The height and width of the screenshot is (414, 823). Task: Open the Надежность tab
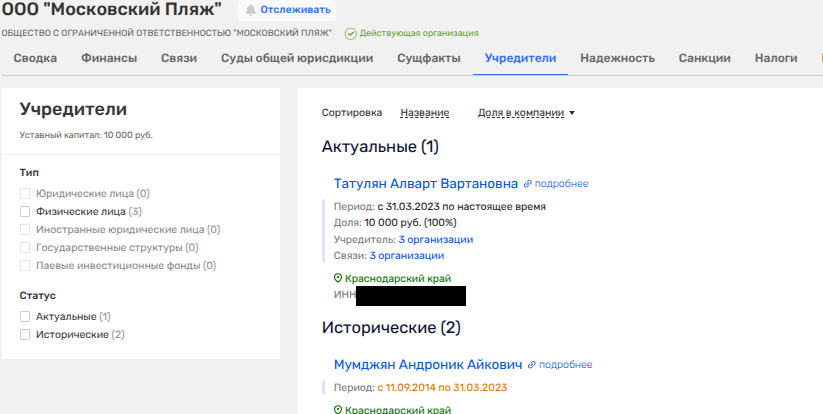coord(617,58)
